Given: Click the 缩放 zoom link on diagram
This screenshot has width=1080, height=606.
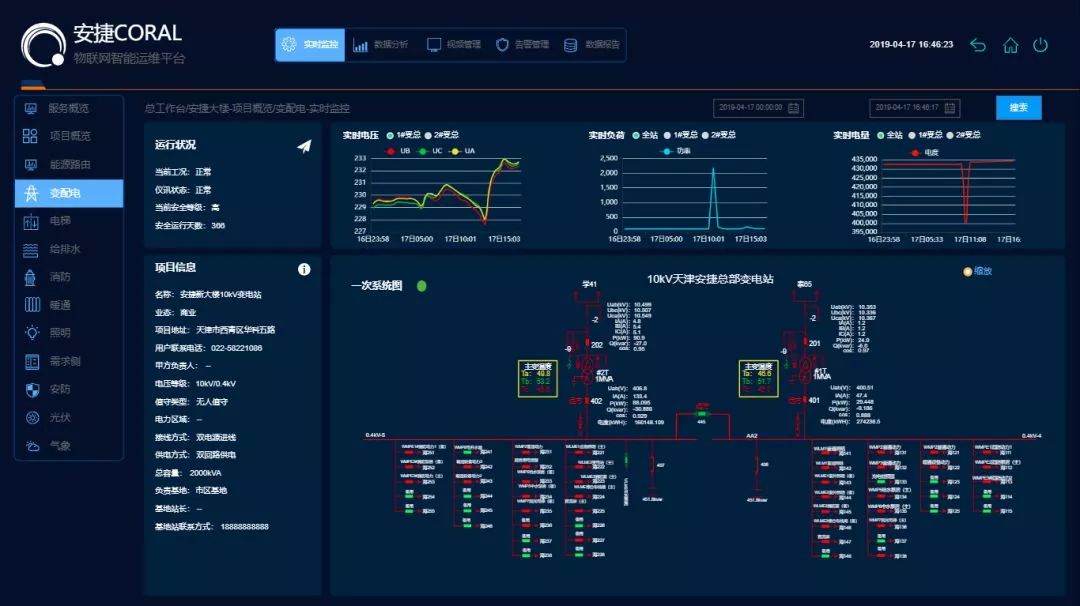Looking at the screenshot, I should tap(977, 271).
